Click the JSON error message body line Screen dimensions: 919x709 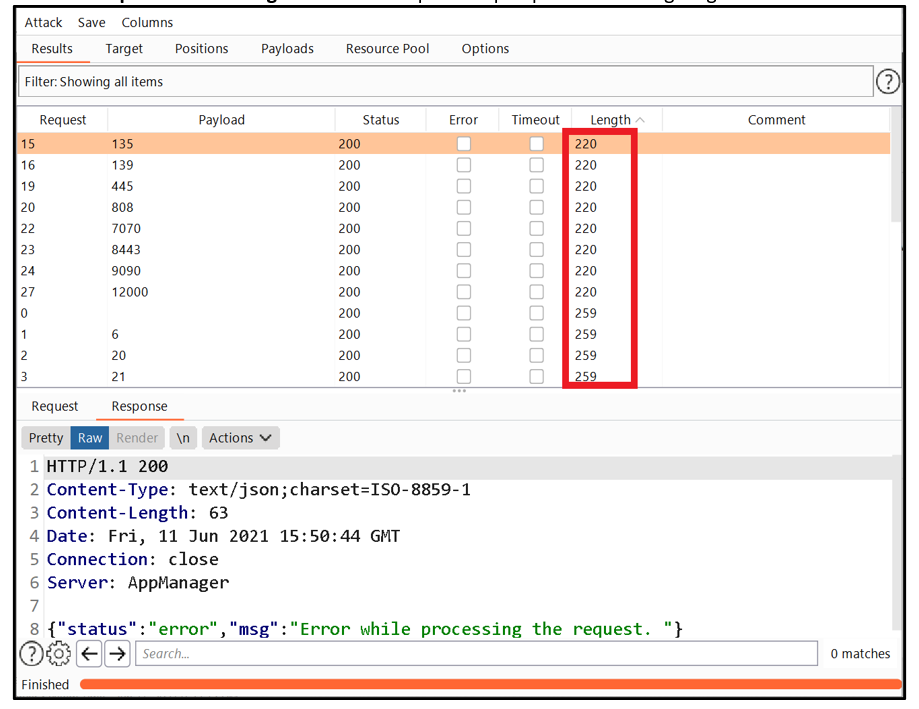365,629
